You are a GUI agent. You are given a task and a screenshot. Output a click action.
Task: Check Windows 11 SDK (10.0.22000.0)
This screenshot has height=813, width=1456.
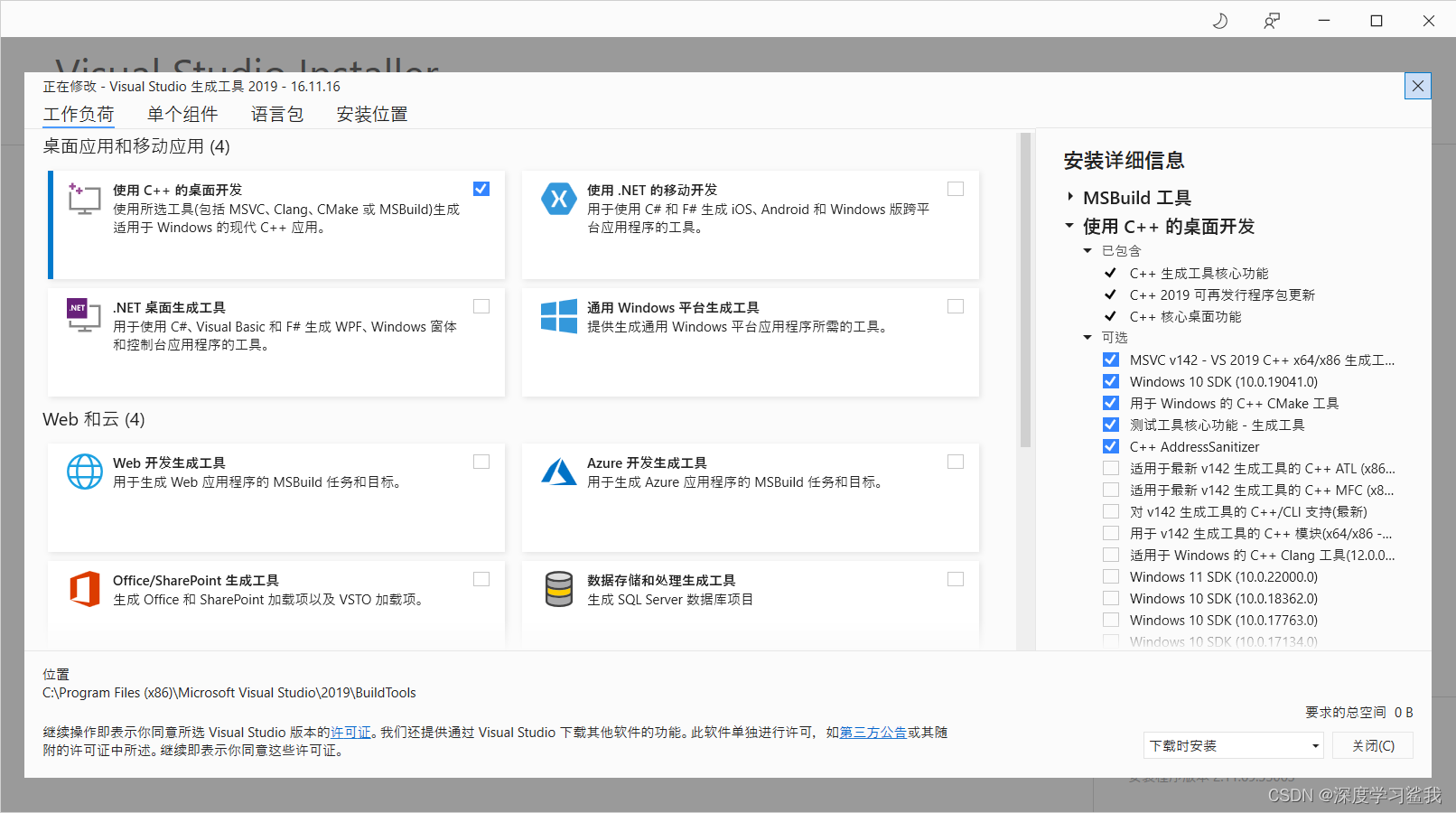pyautogui.click(x=1111, y=576)
